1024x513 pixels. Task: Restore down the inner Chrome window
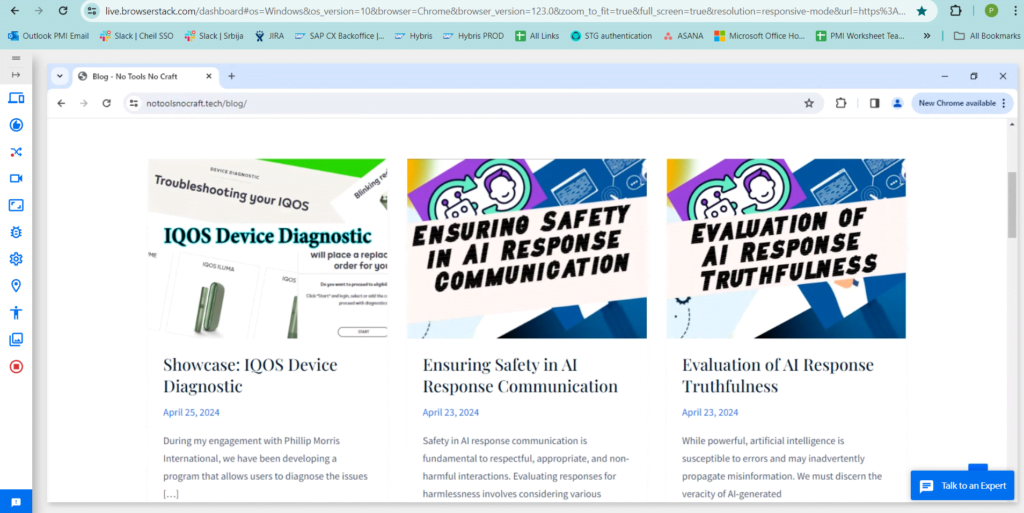(x=974, y=76)
